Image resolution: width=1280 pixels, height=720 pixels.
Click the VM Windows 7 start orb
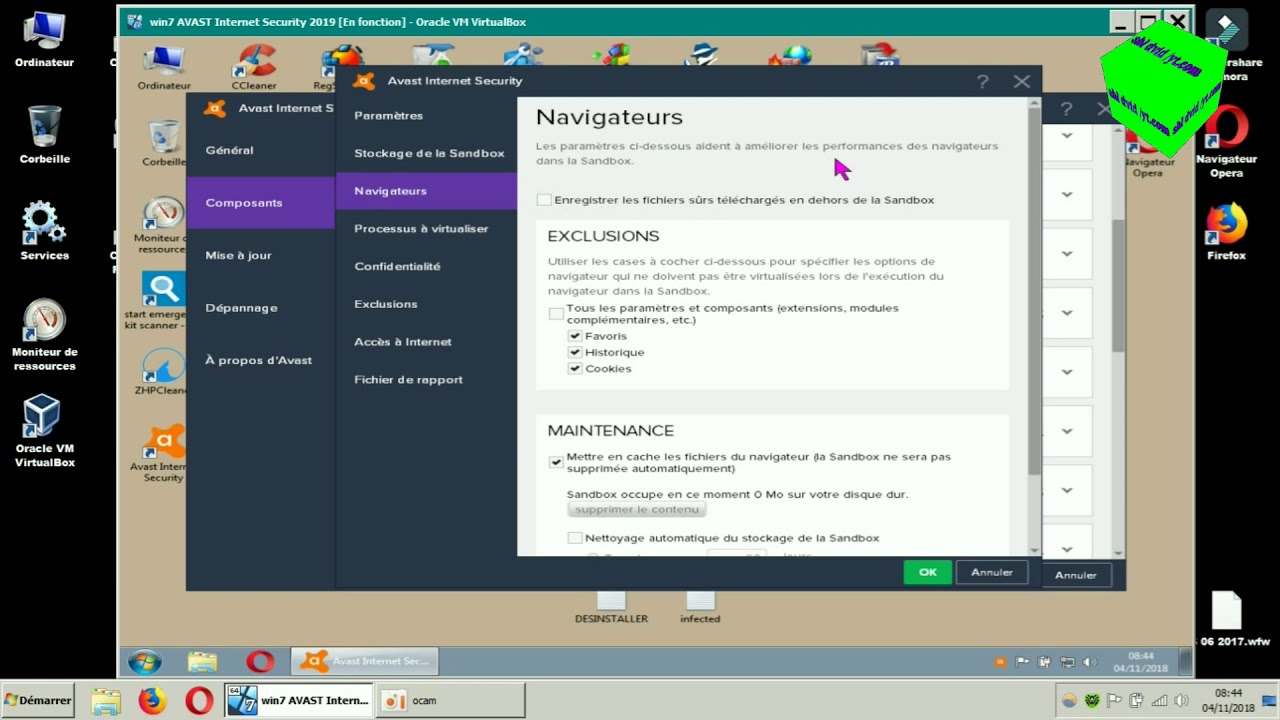coord(145,662)
